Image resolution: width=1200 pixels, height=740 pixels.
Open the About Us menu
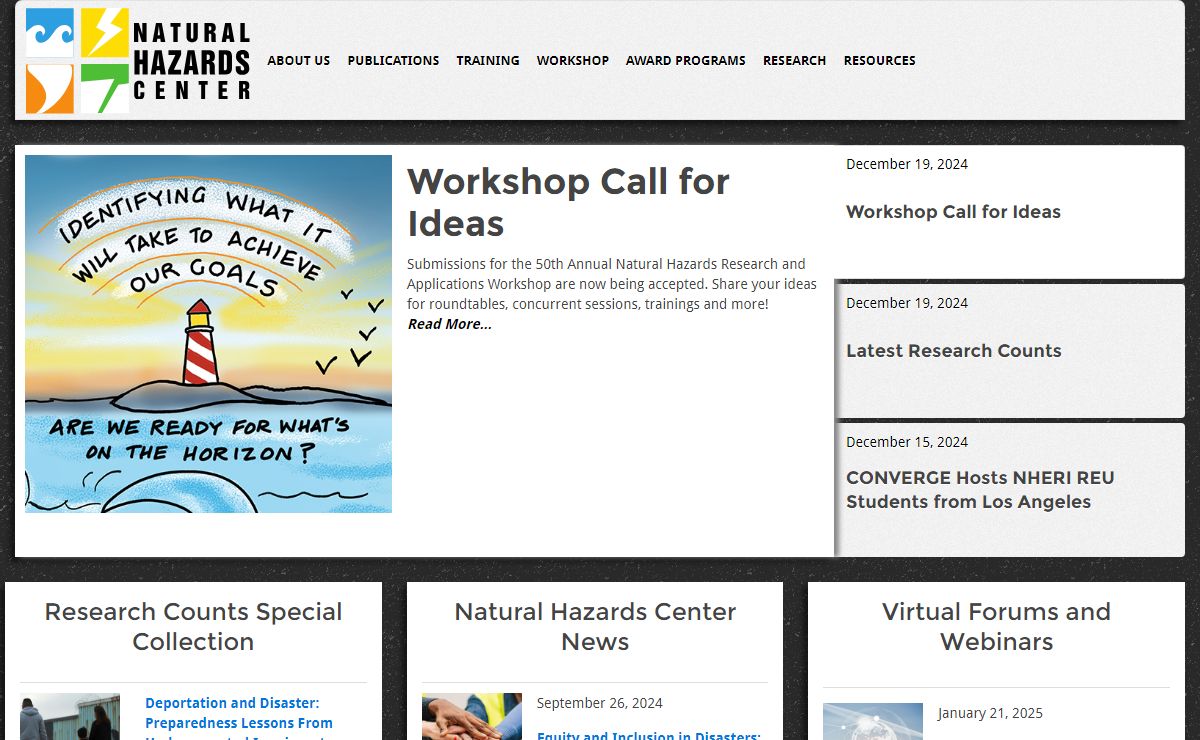[x=298, y=61]
